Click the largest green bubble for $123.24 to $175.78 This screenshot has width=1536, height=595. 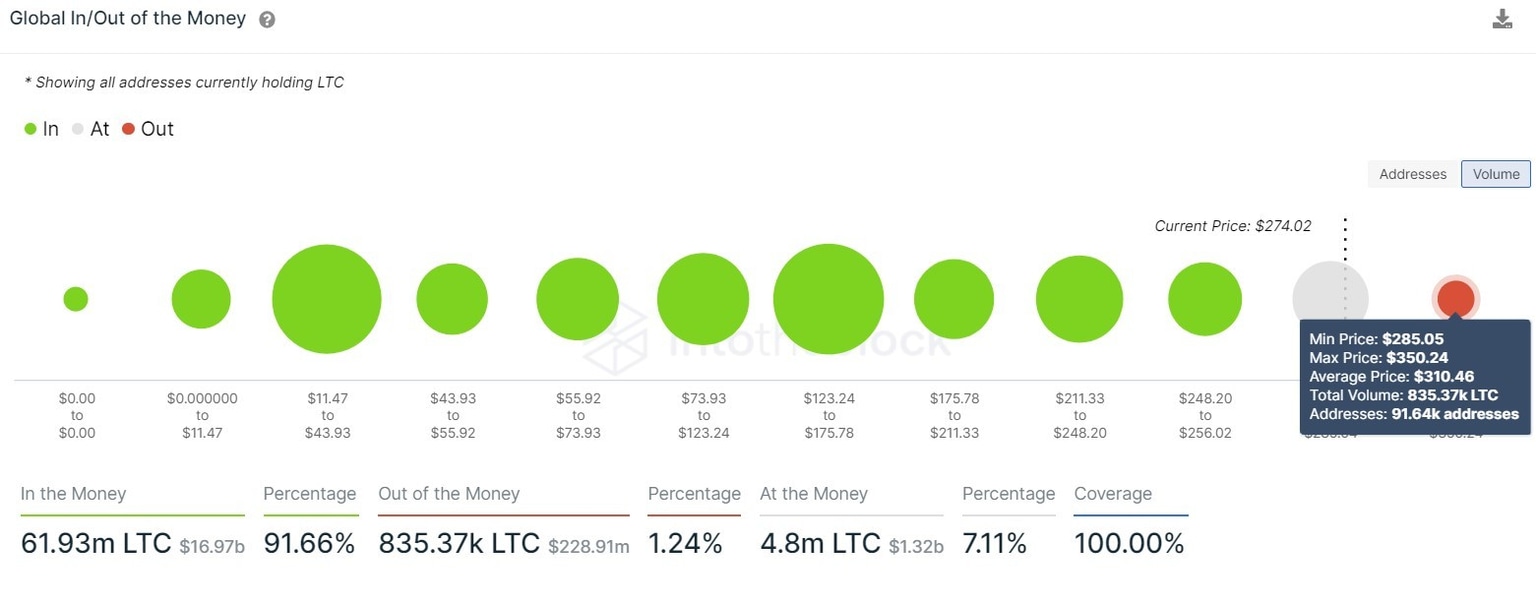coord(828,298)
